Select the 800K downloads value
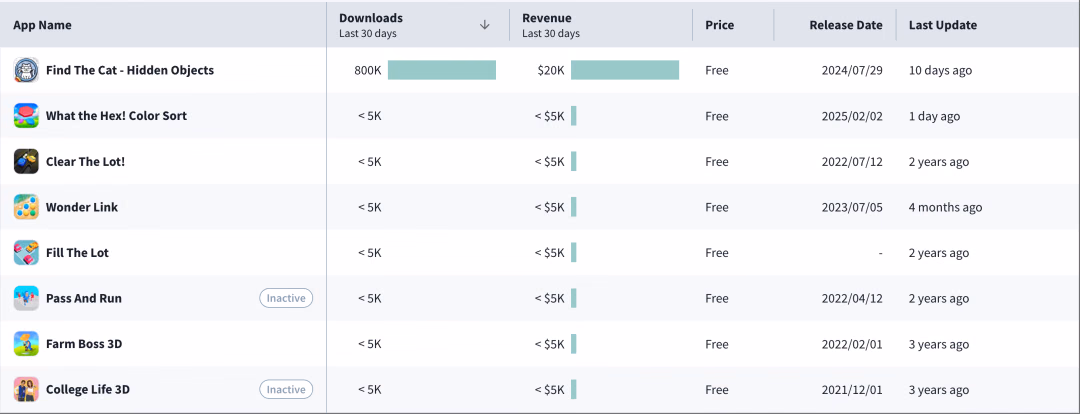The width and height of the screenshot is (1080, 414). click(x=368, y=70)
